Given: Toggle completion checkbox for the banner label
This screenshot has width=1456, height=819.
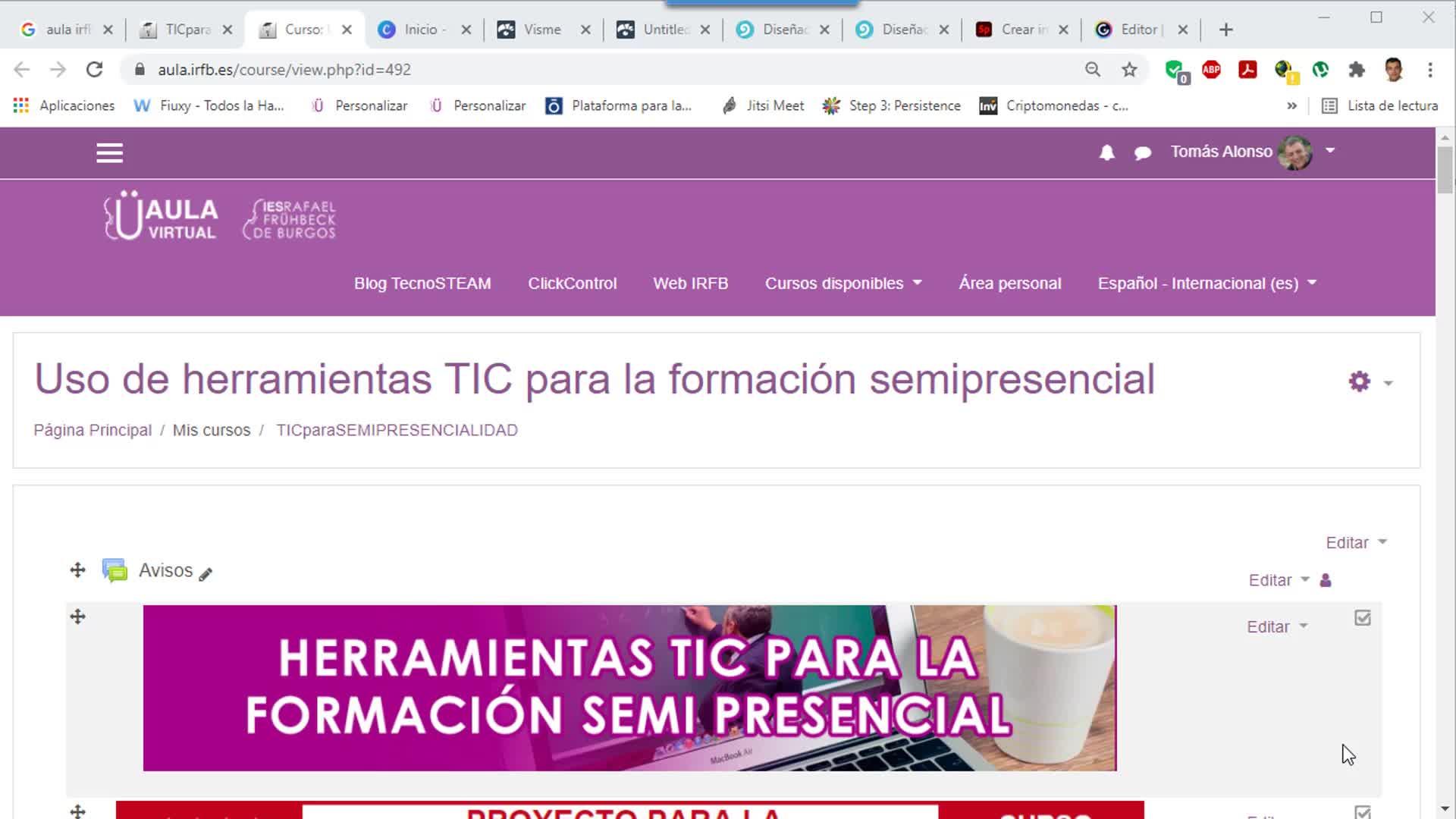Looking at the screenshot, I should pos(1363,618).
